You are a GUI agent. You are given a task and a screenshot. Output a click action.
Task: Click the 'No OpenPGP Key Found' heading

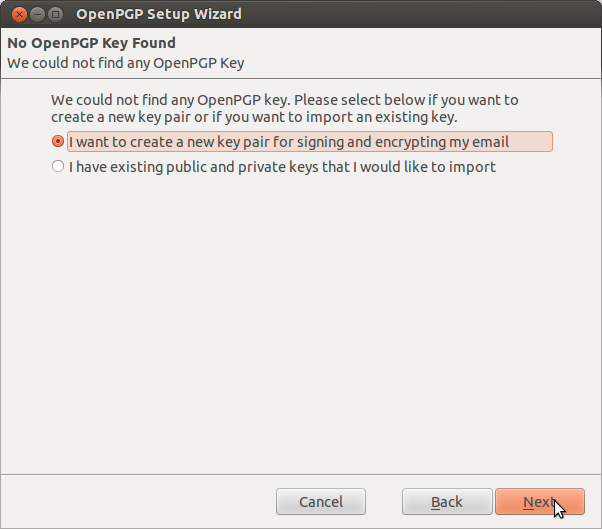coord(91,43)
